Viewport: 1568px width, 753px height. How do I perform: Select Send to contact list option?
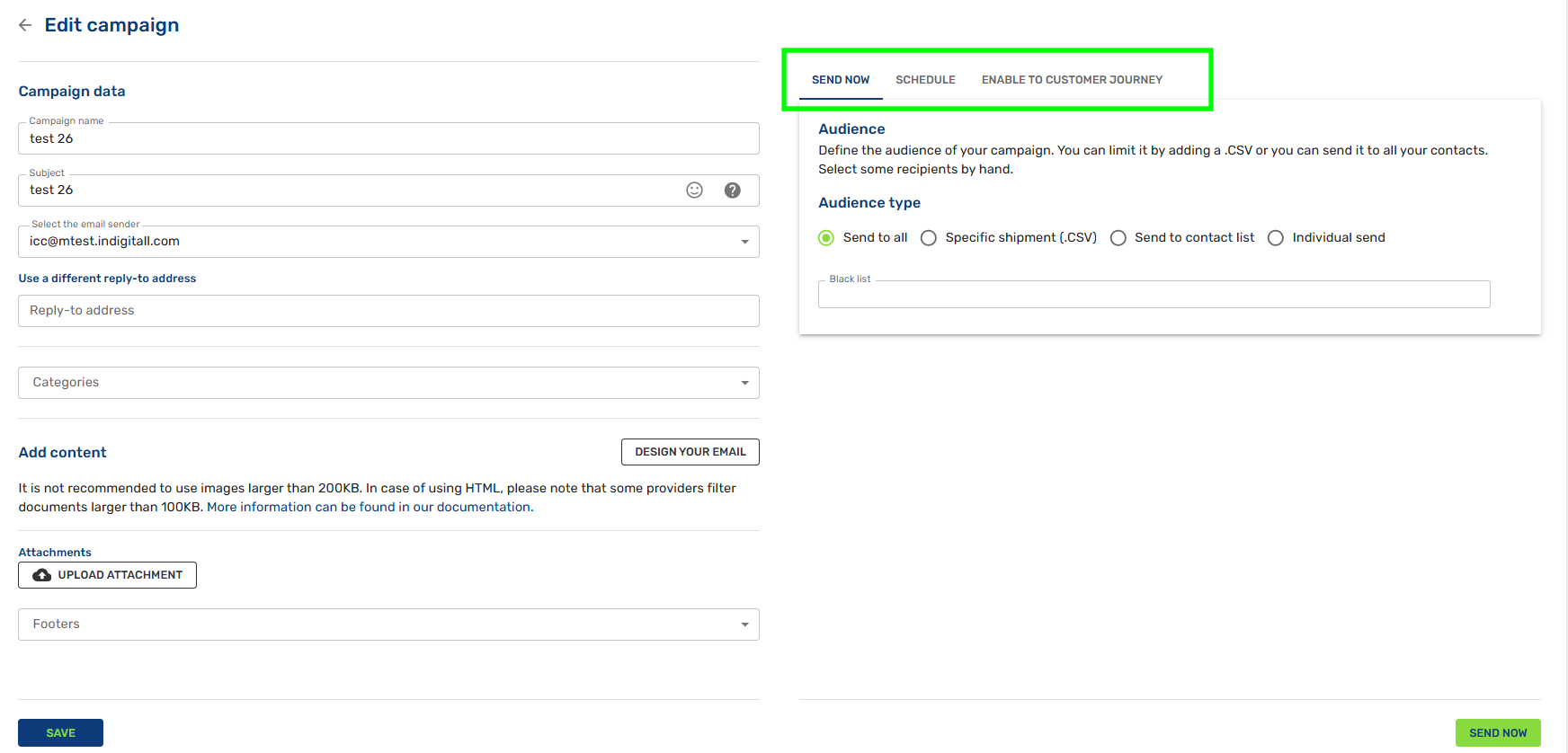click(1118, 238)
